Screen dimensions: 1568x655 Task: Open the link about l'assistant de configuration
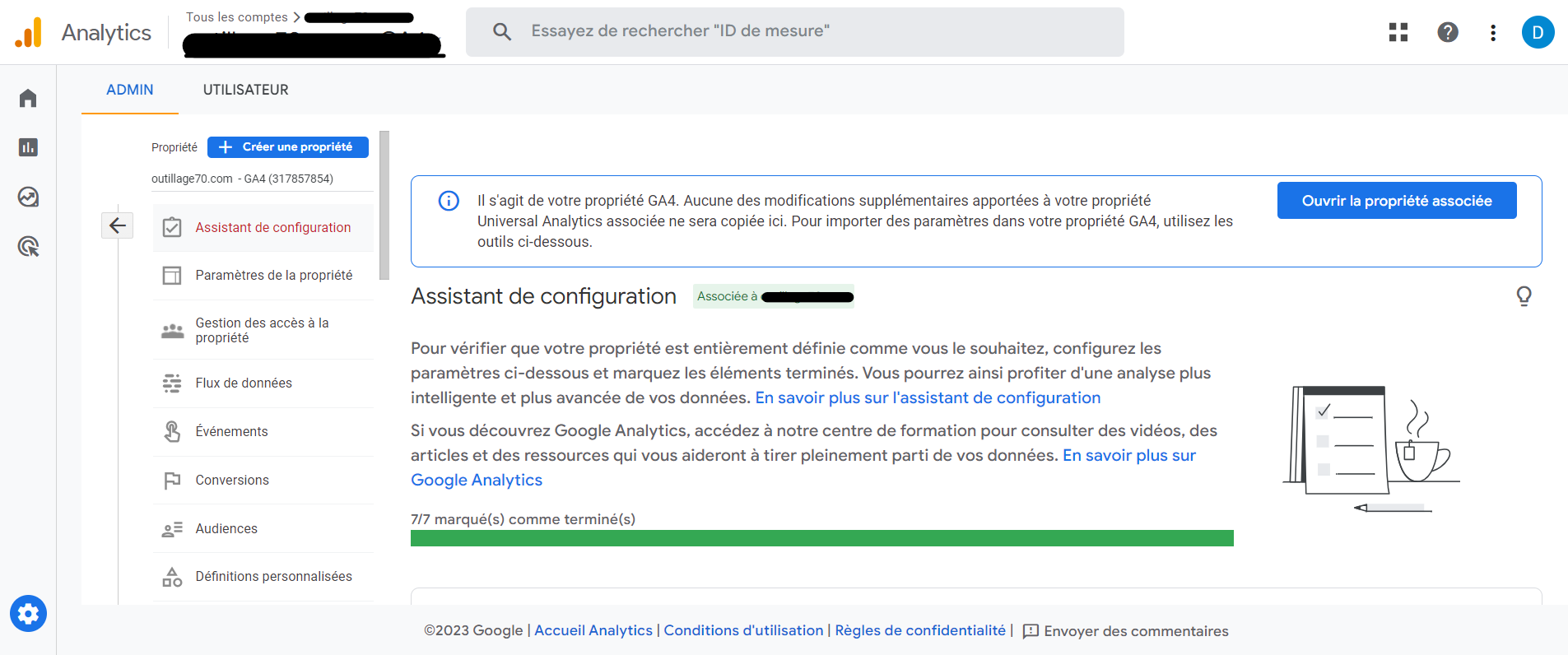(x=928, y=397)
